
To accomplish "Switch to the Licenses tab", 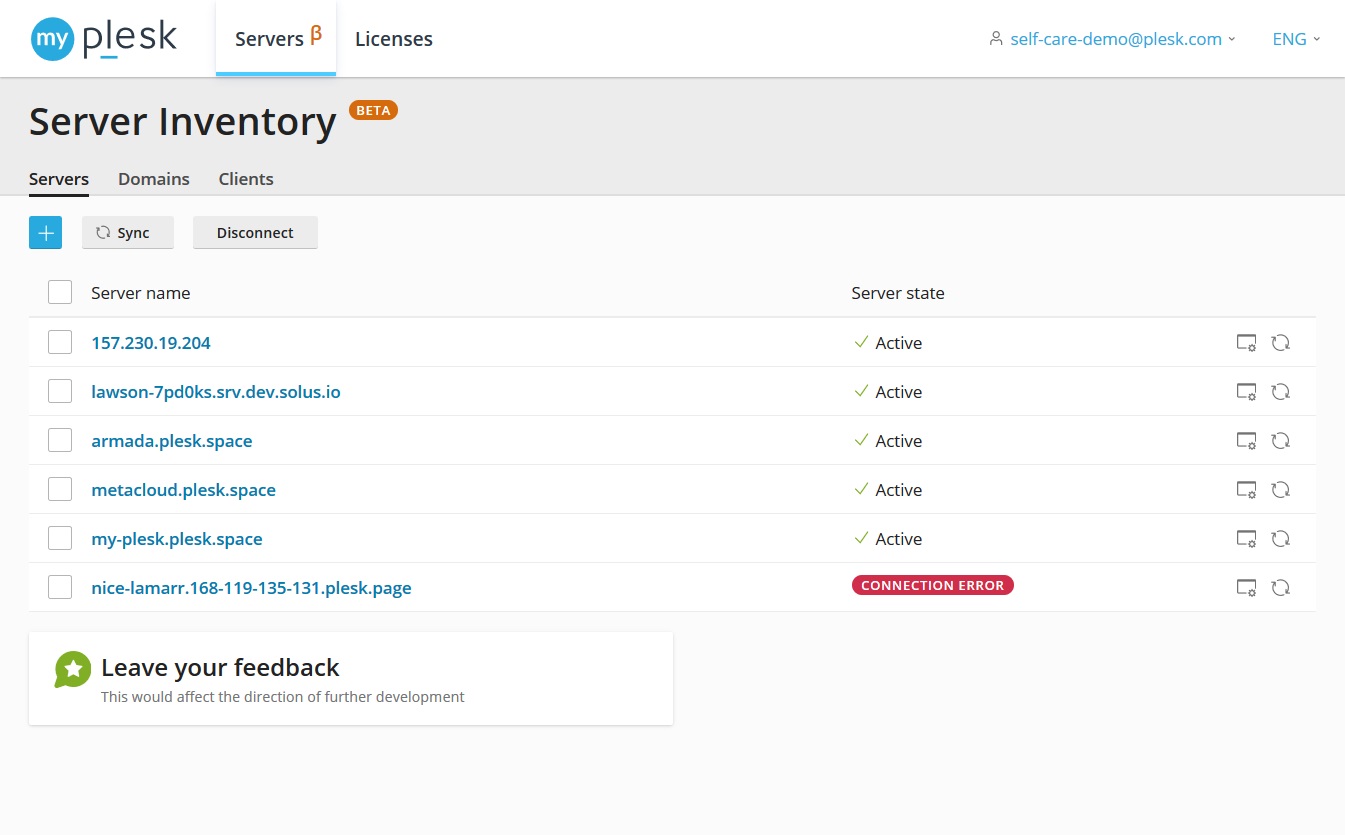I will click(x=393, y=39).
